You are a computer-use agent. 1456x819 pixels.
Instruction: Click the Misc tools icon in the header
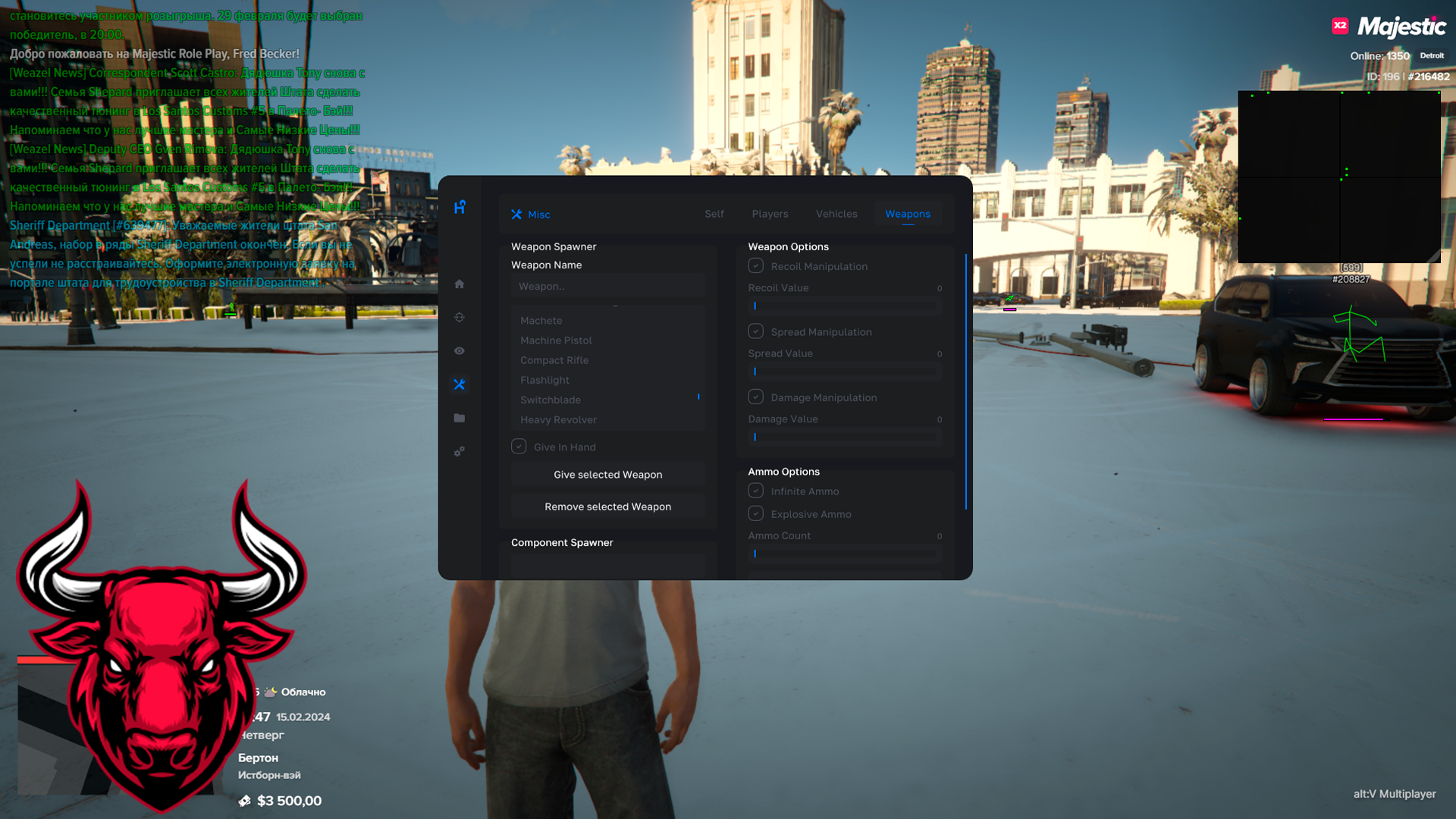516,215
